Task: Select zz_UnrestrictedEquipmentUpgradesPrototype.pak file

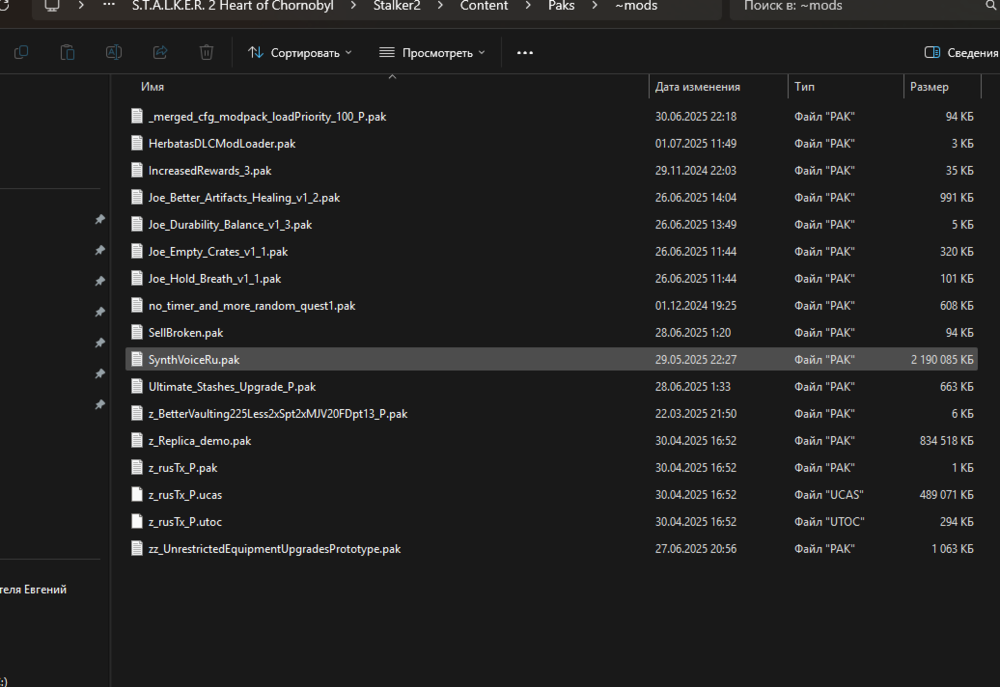Action: pyautogui.click(x=274, y=548)
